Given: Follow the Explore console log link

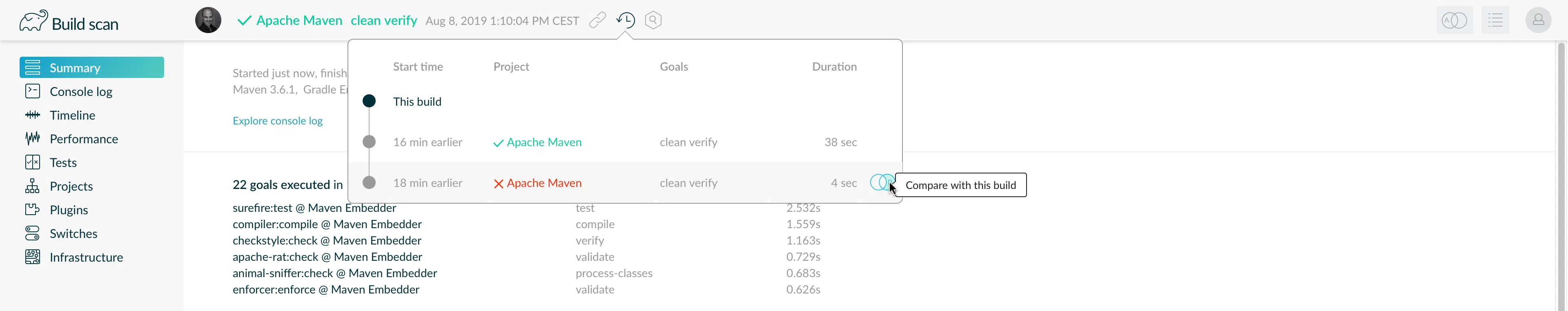Looking at the screenshot, I should pos(278,120).
